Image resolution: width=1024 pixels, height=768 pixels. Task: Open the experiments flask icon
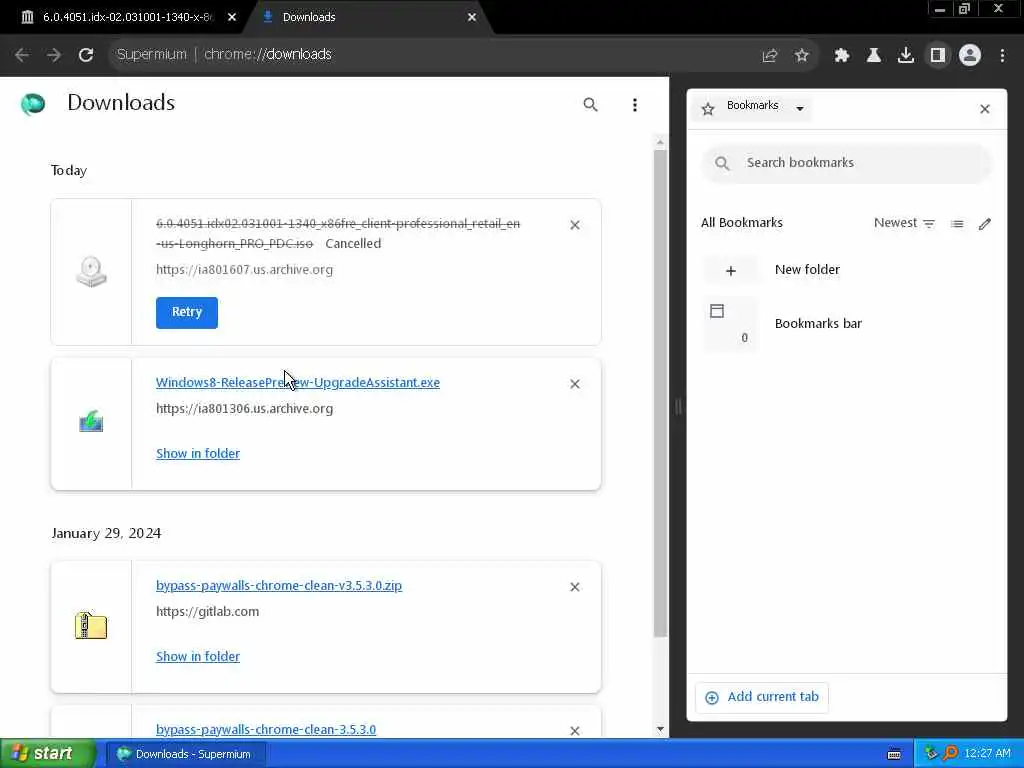point(873,56)
